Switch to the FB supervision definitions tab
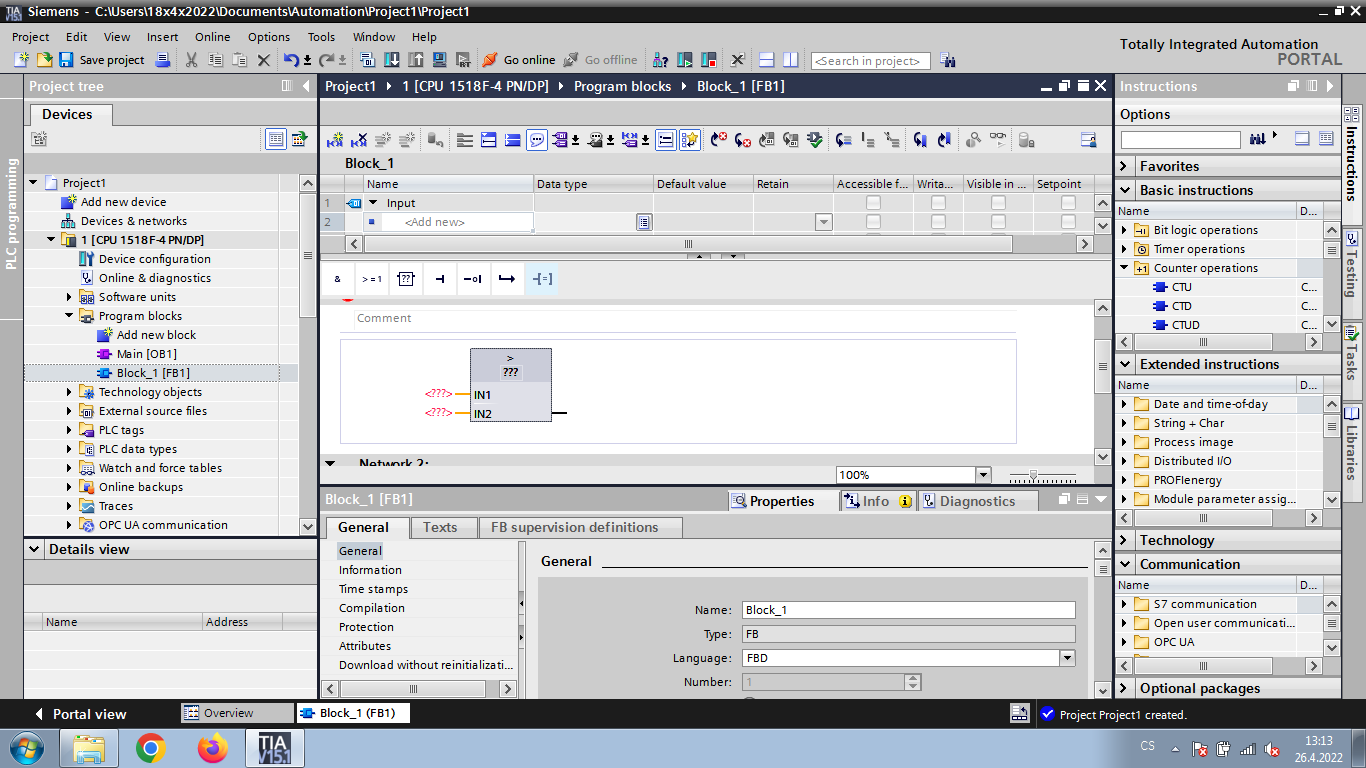 [575, 527]
